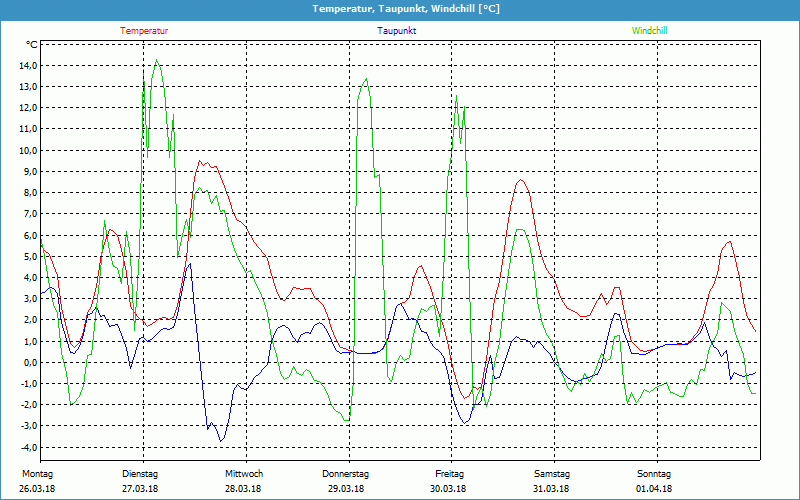Viewport: 800px width, 500px height.
Task: Click the Freitag day label
Action: (x=449, y=474)
